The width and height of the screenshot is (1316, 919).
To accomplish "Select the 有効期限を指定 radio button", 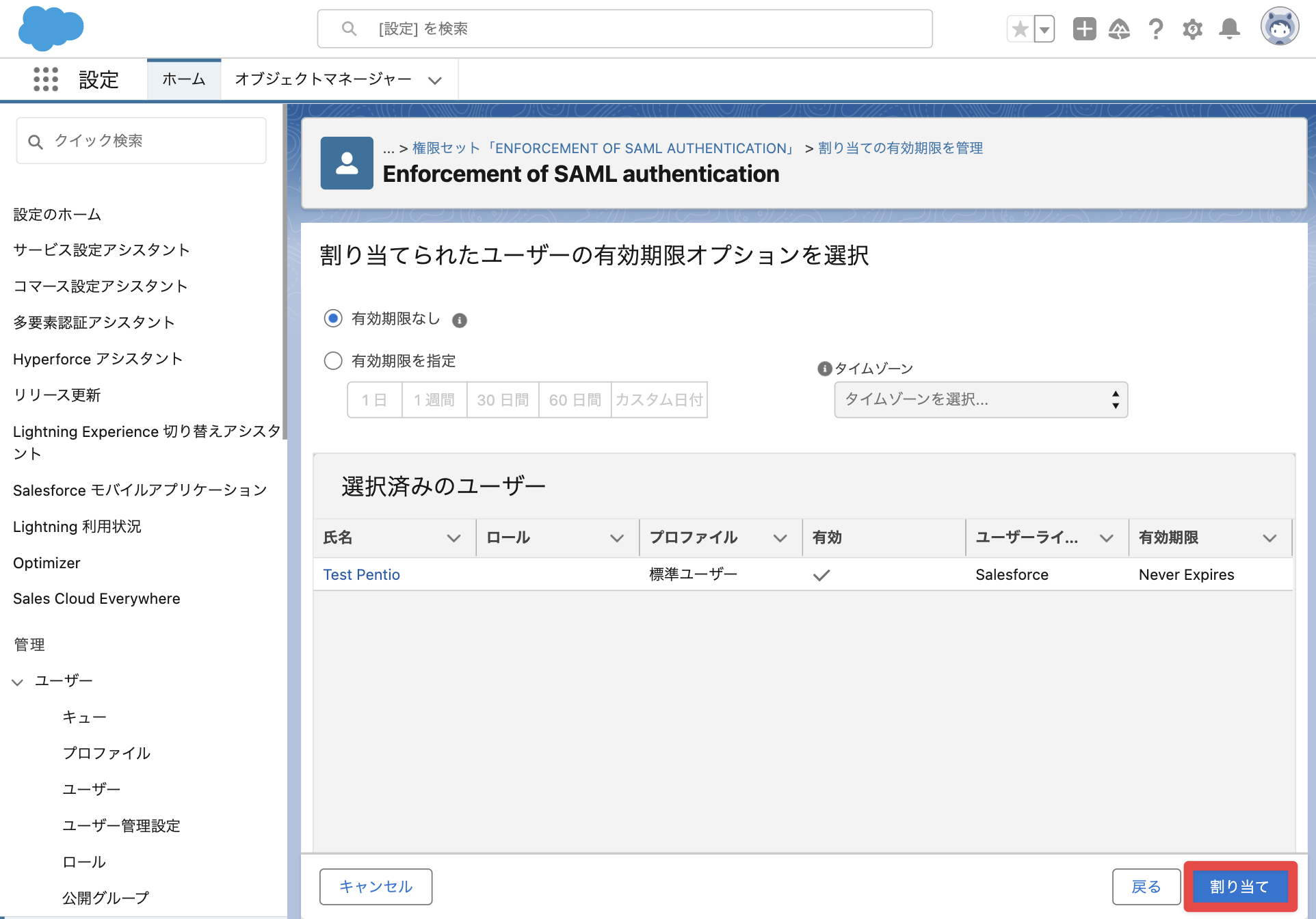I will click(333, 360).
